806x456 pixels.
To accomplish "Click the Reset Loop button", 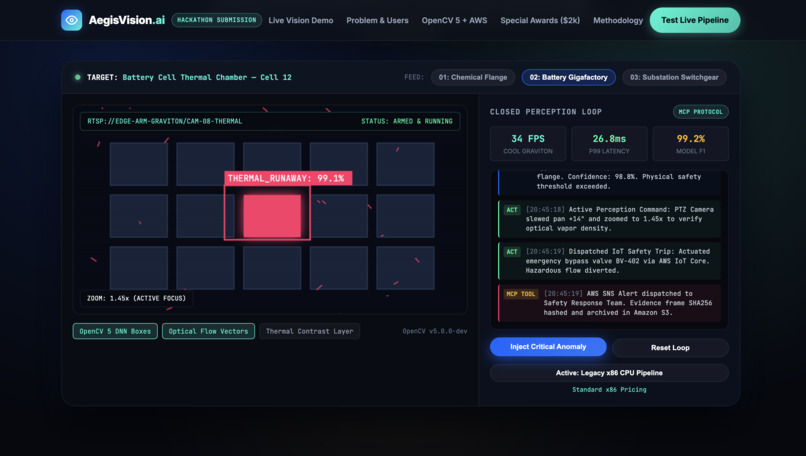I will point(670,348).
